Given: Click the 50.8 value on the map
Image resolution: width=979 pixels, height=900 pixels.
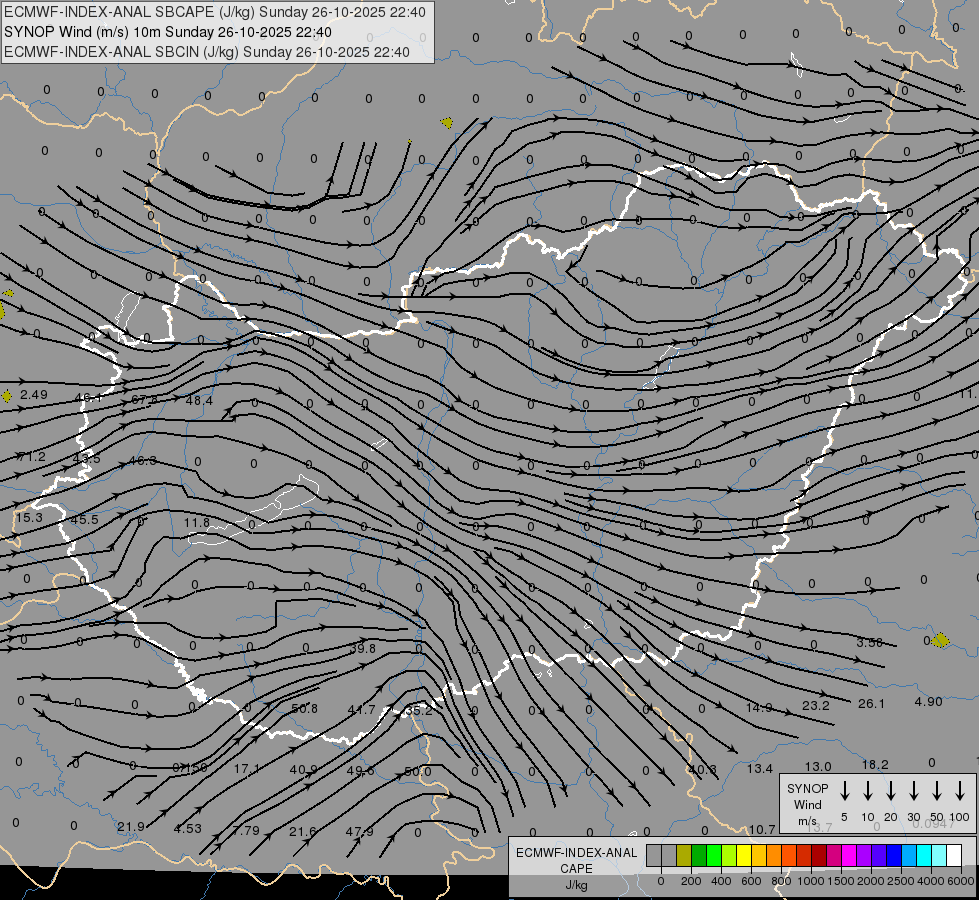Looking at the screenshot, I should [305, 708].
